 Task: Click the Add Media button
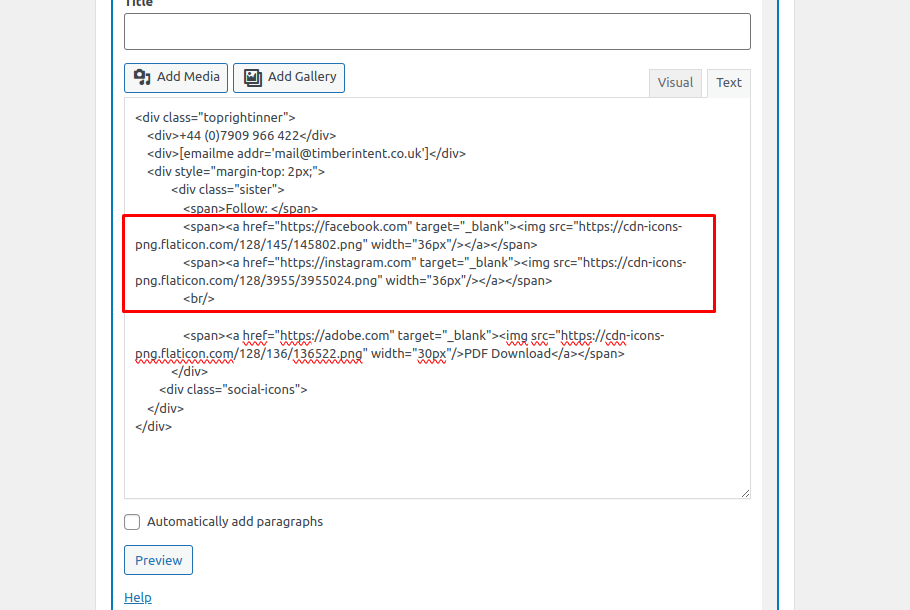tap(176, 78)
